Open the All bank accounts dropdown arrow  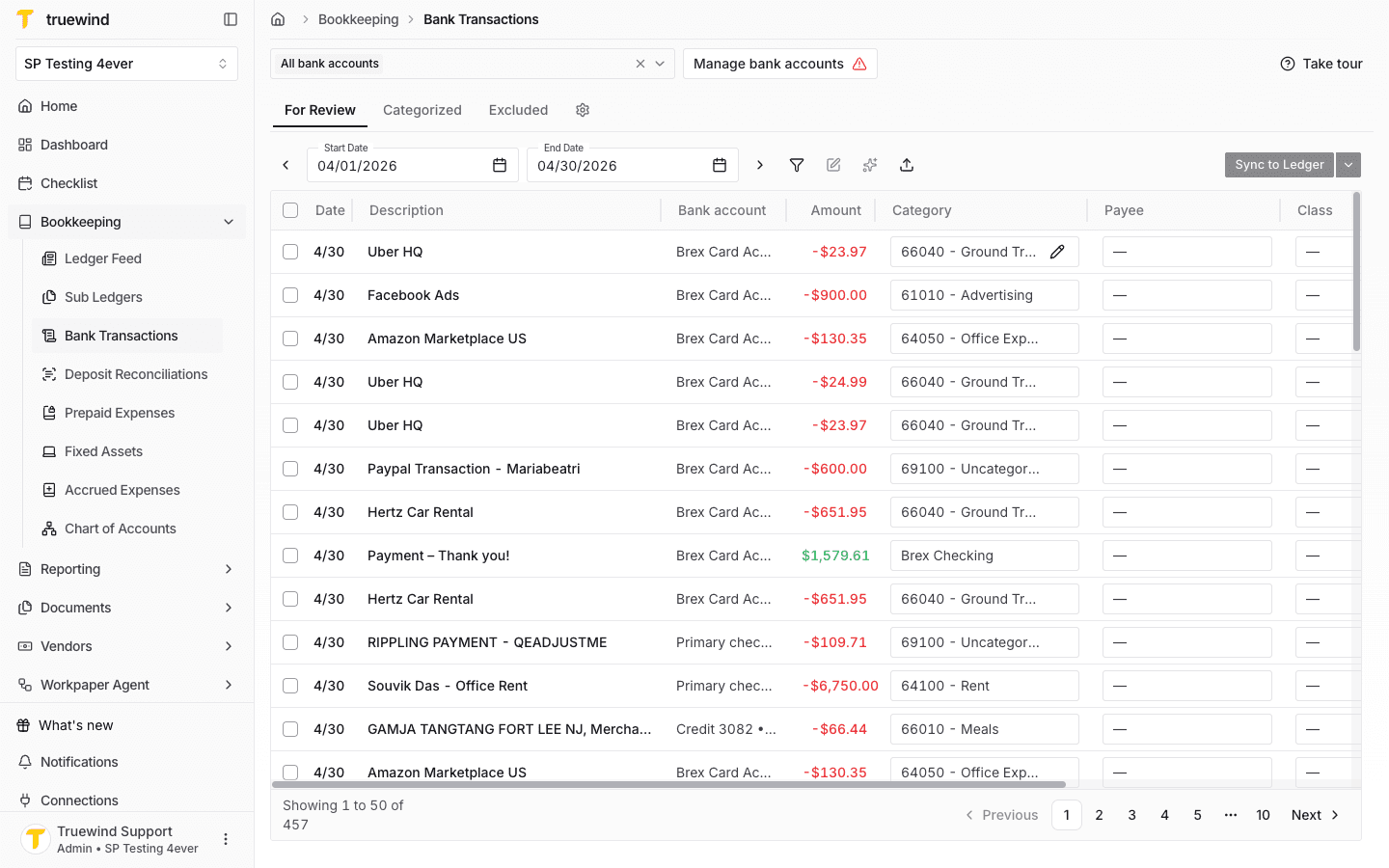tap(660, 64)
